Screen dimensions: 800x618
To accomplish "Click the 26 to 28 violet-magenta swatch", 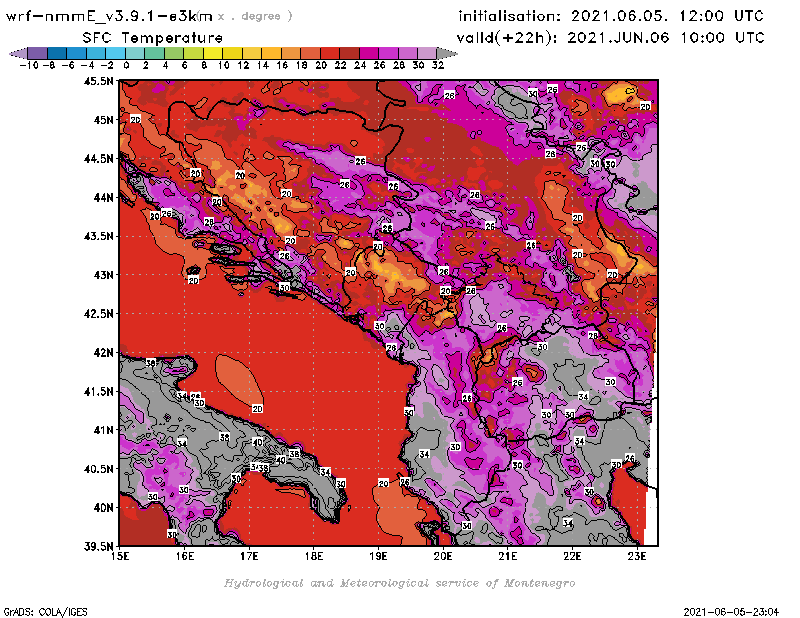I will pos(388,53).
